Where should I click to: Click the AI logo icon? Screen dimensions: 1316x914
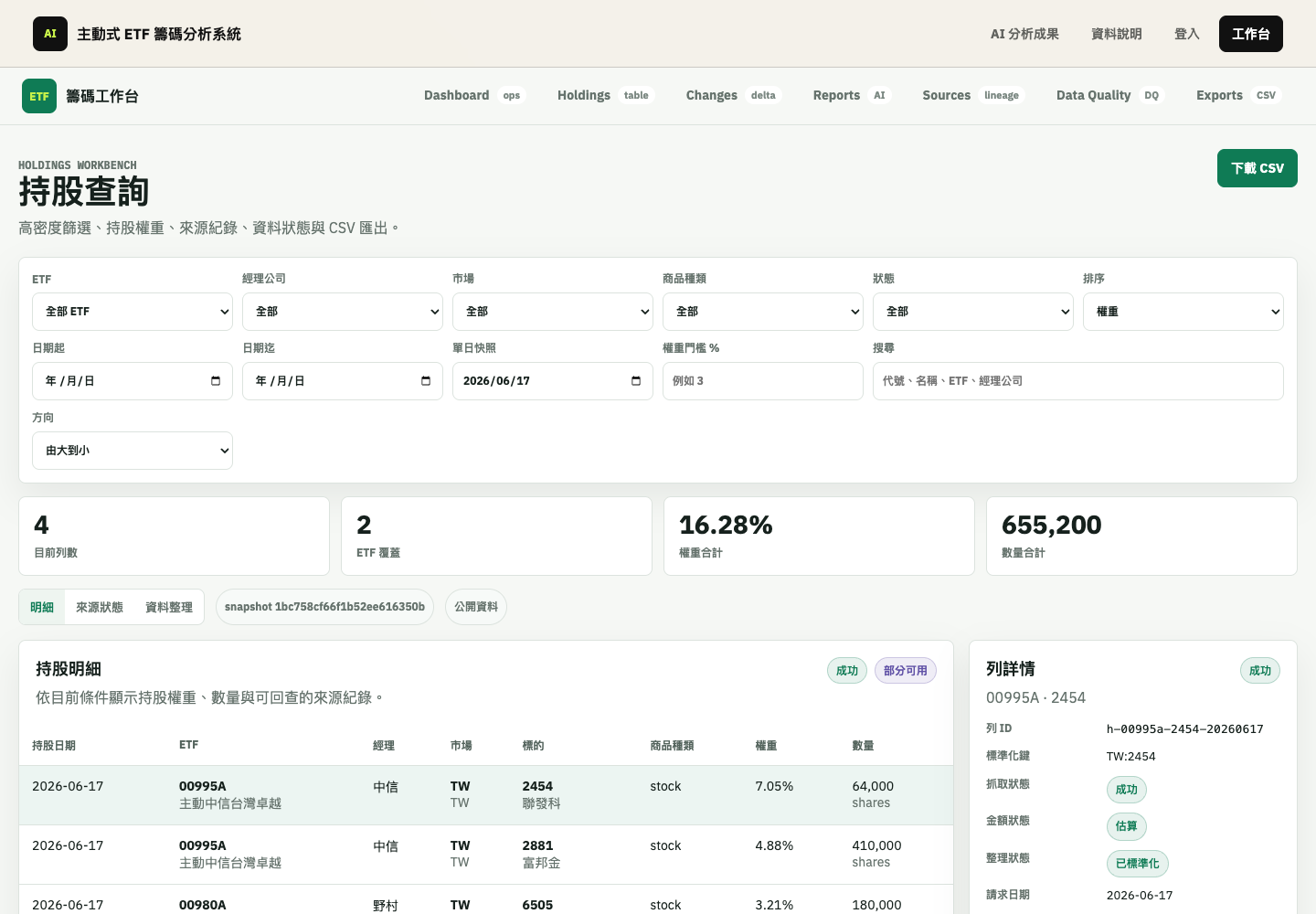tap(50, 34)
